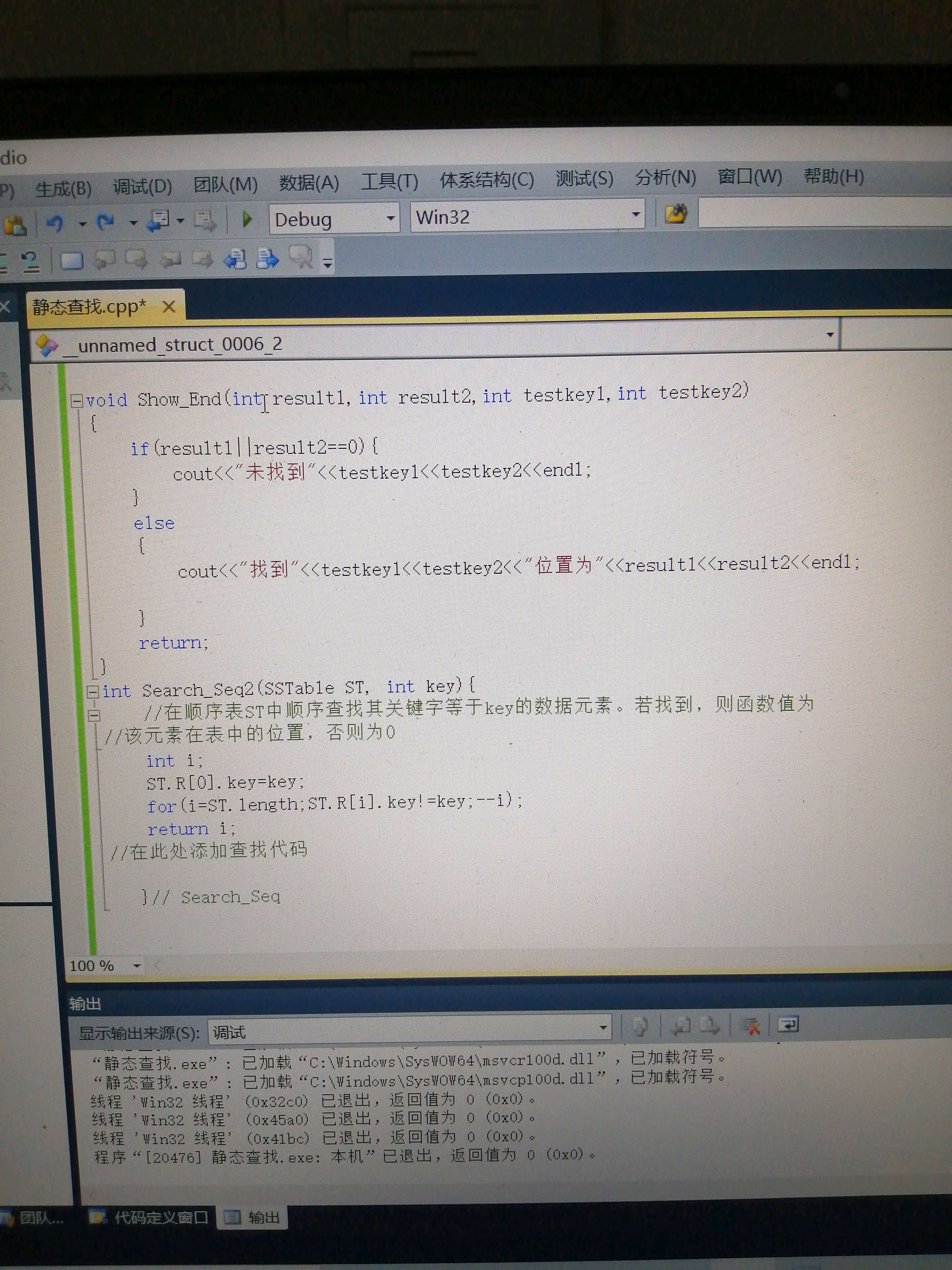Open the Navigate Backward dropdown arrow
The height and width of the screenshot is (1270, 952).
point(180,220)
